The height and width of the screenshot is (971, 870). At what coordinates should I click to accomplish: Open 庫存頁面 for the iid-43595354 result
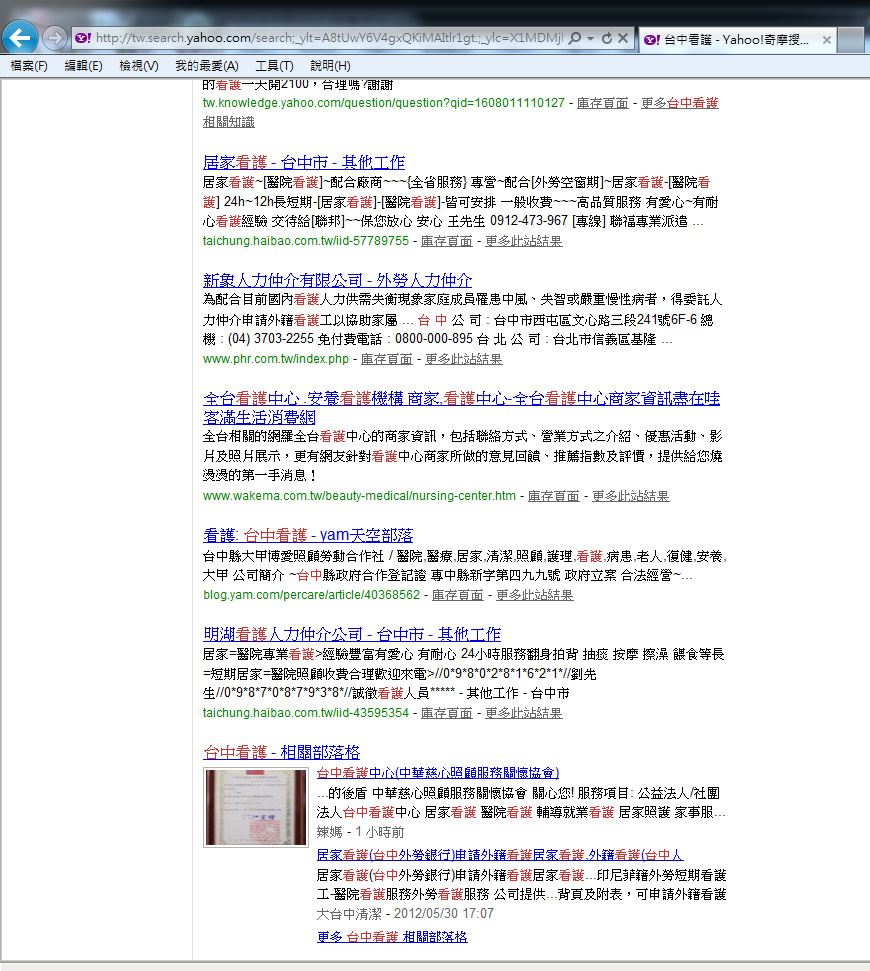[x=446, y=713]
